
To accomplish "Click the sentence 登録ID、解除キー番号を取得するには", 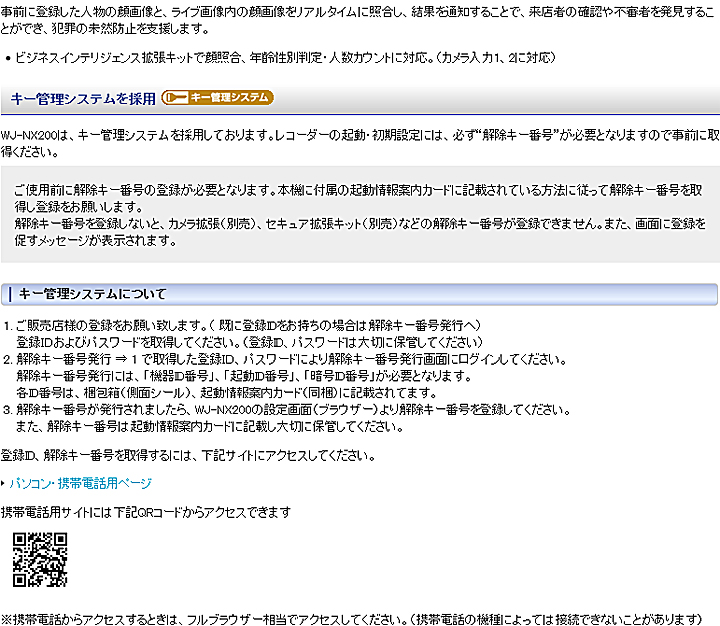I will 188,456.
